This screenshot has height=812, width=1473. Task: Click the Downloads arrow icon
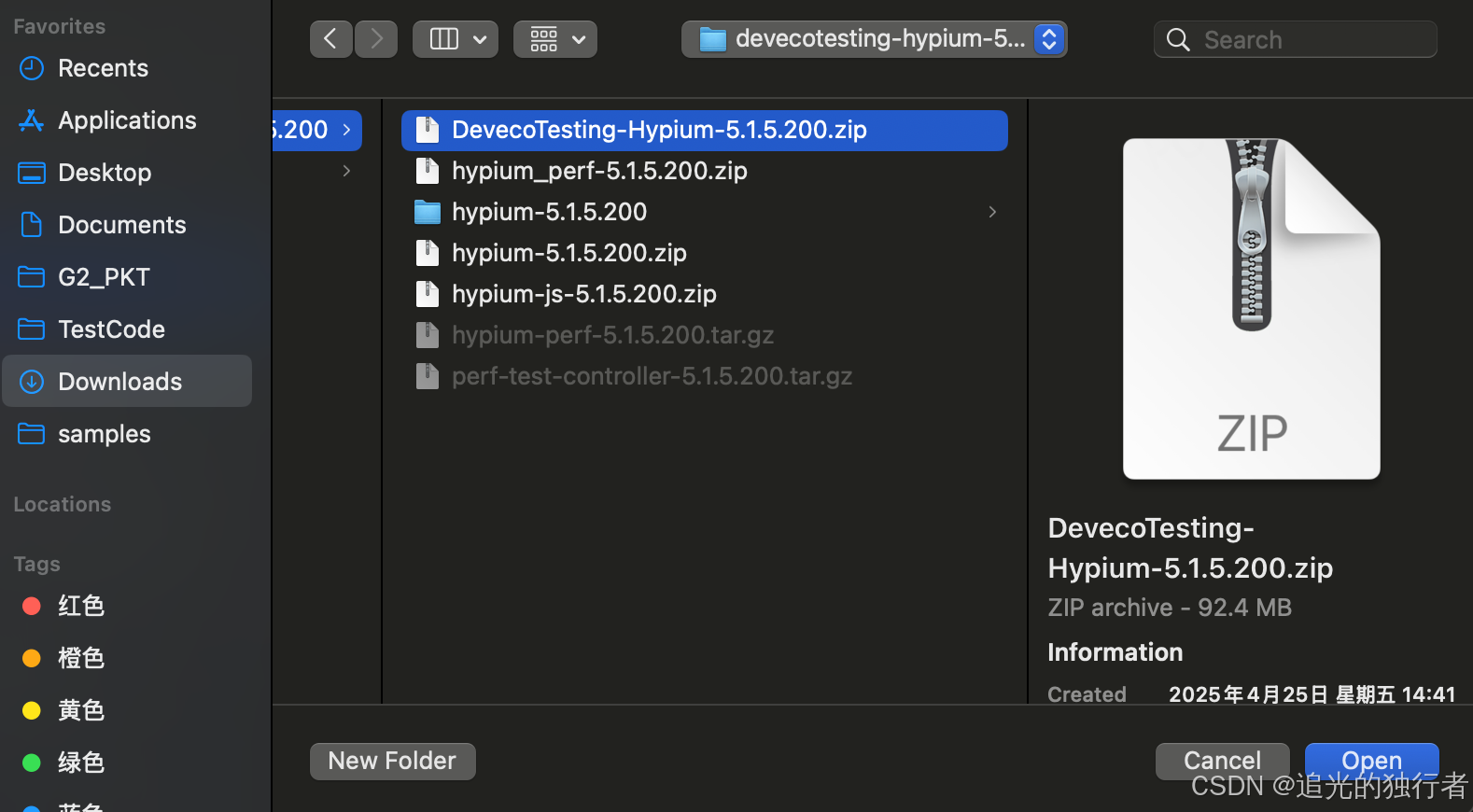click(x=32, y=382)
